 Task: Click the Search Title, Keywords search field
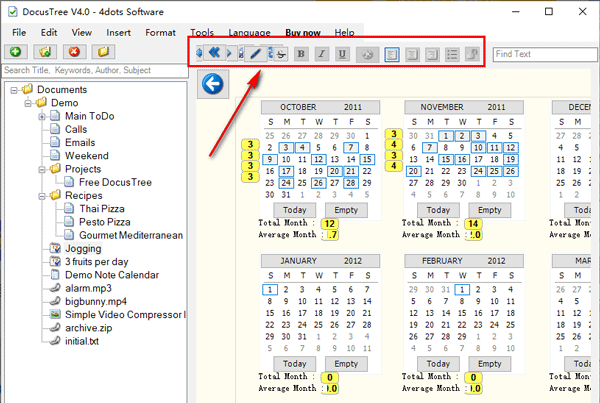point(95,70)
